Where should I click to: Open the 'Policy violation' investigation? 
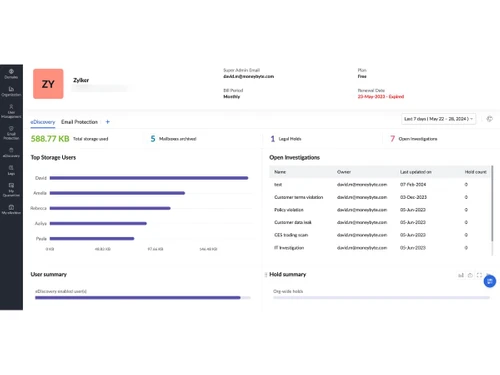[289, 210]
